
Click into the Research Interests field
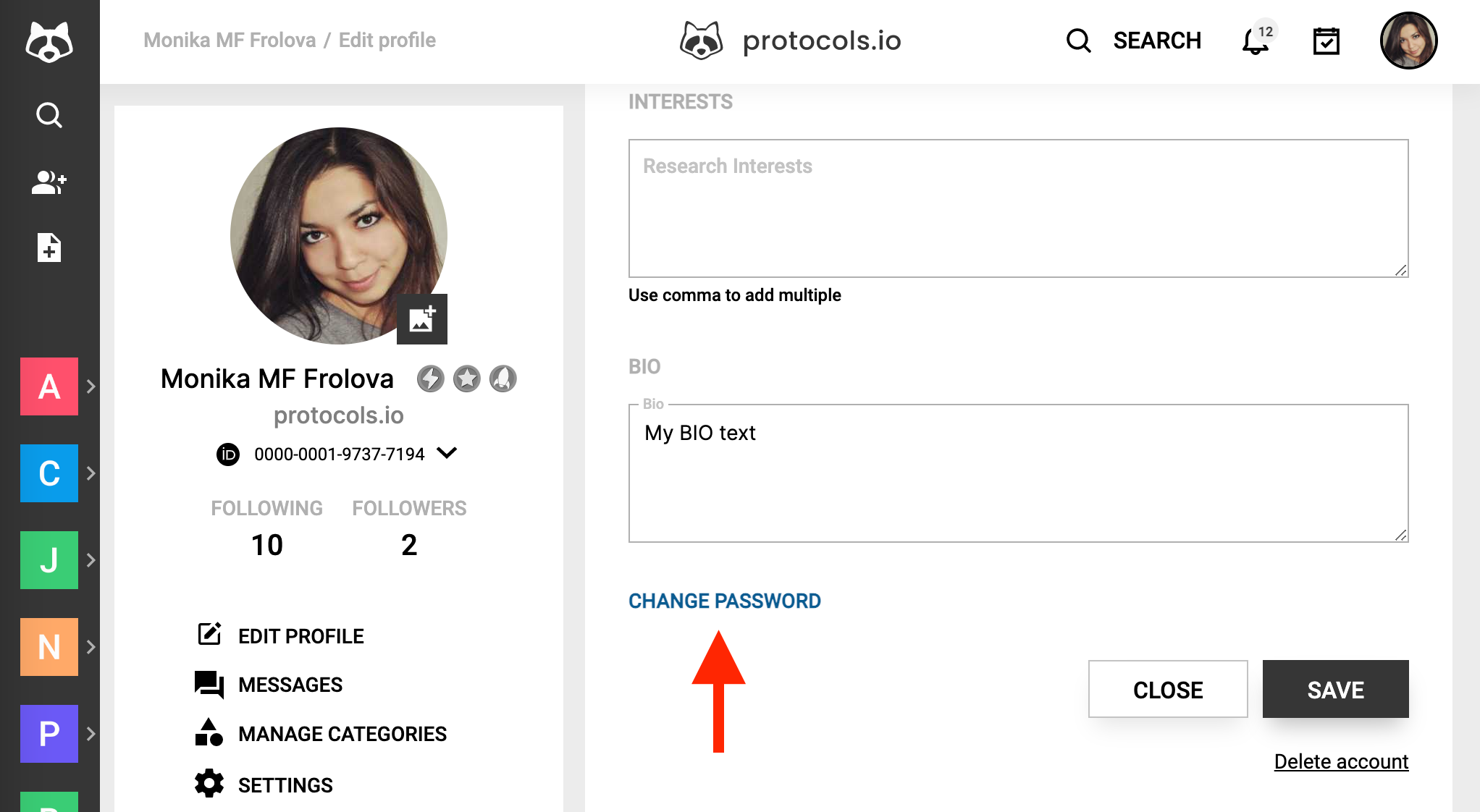[x=1018, y=208]
